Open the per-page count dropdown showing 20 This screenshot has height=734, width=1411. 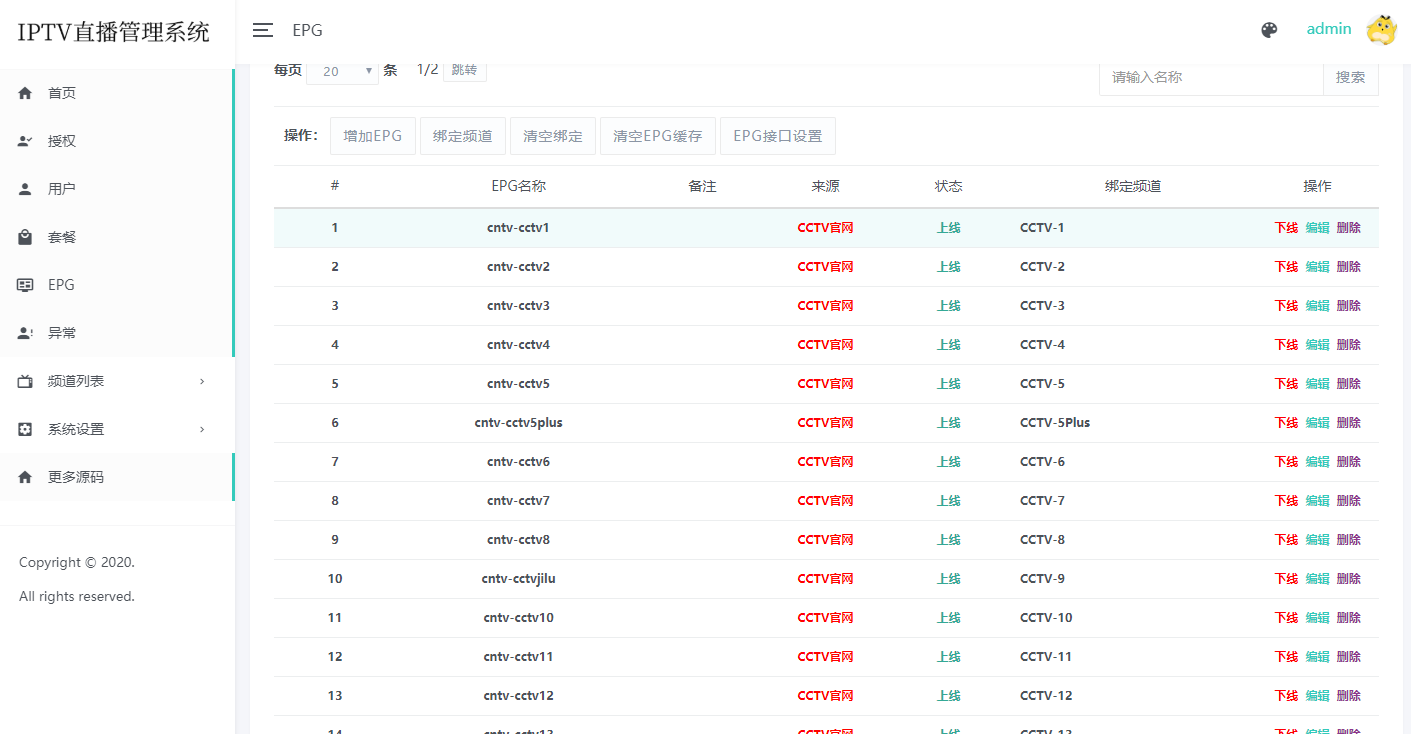342,71
